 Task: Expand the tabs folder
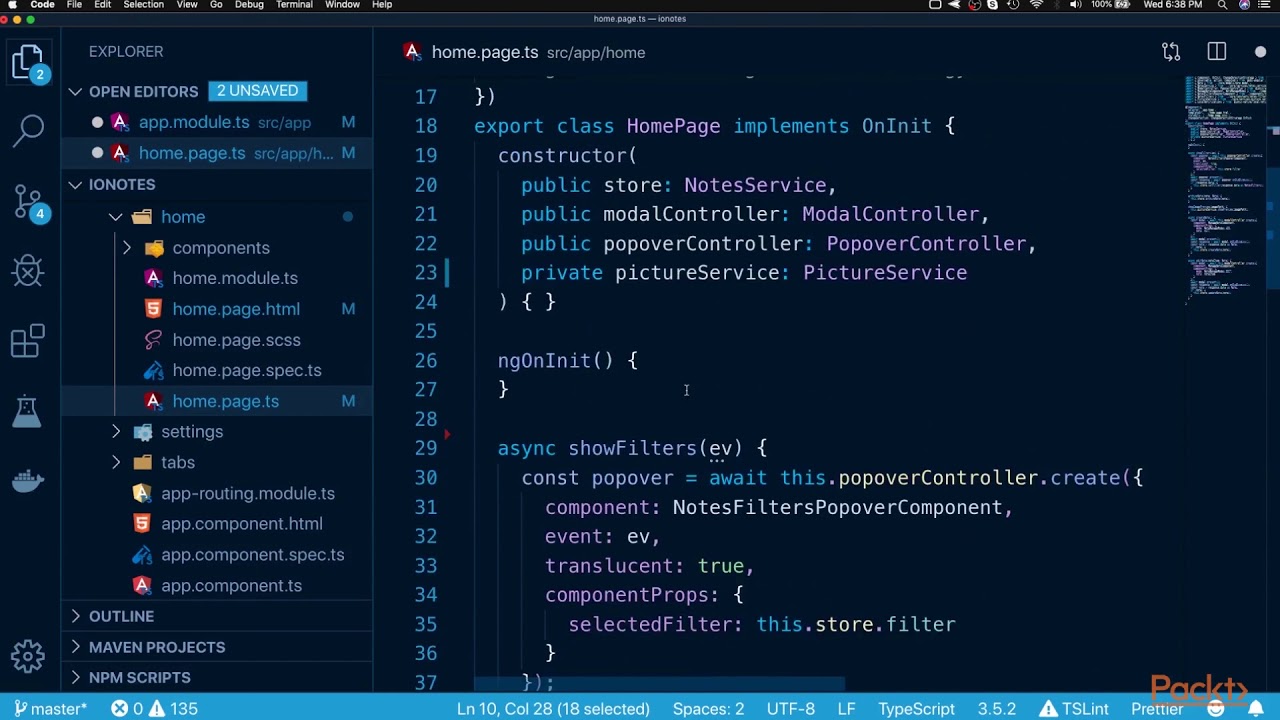116,462
